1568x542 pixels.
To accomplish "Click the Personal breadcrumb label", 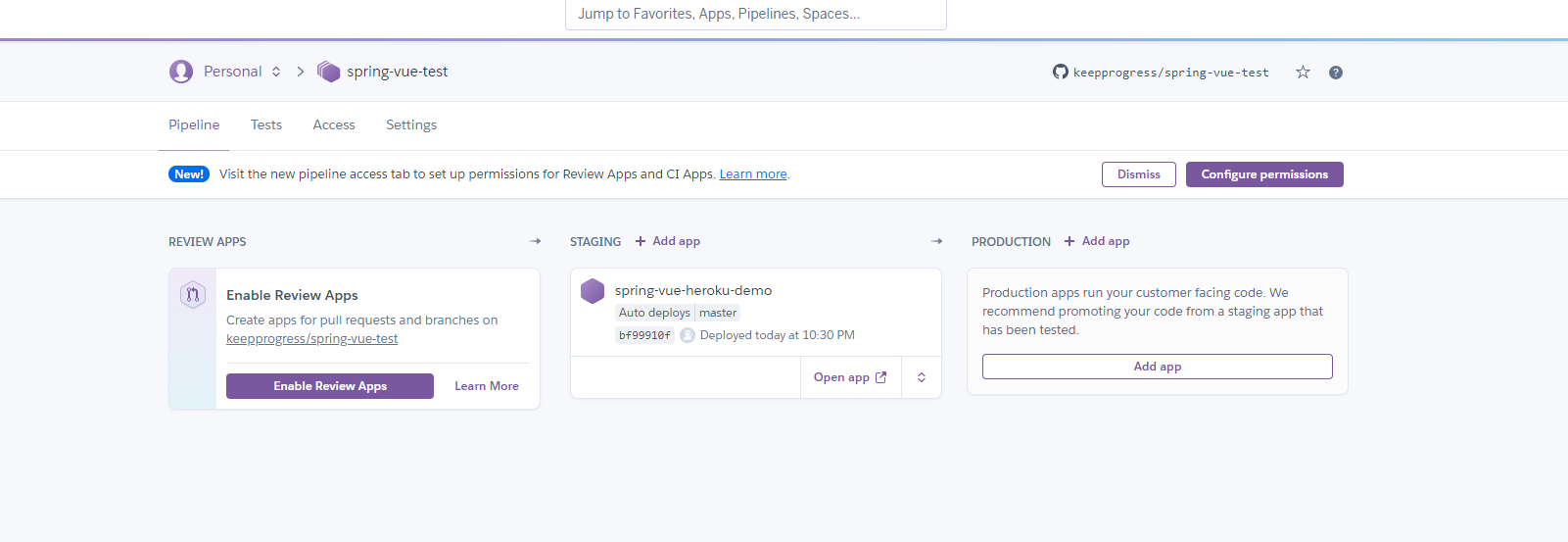I will click(232, 72).
